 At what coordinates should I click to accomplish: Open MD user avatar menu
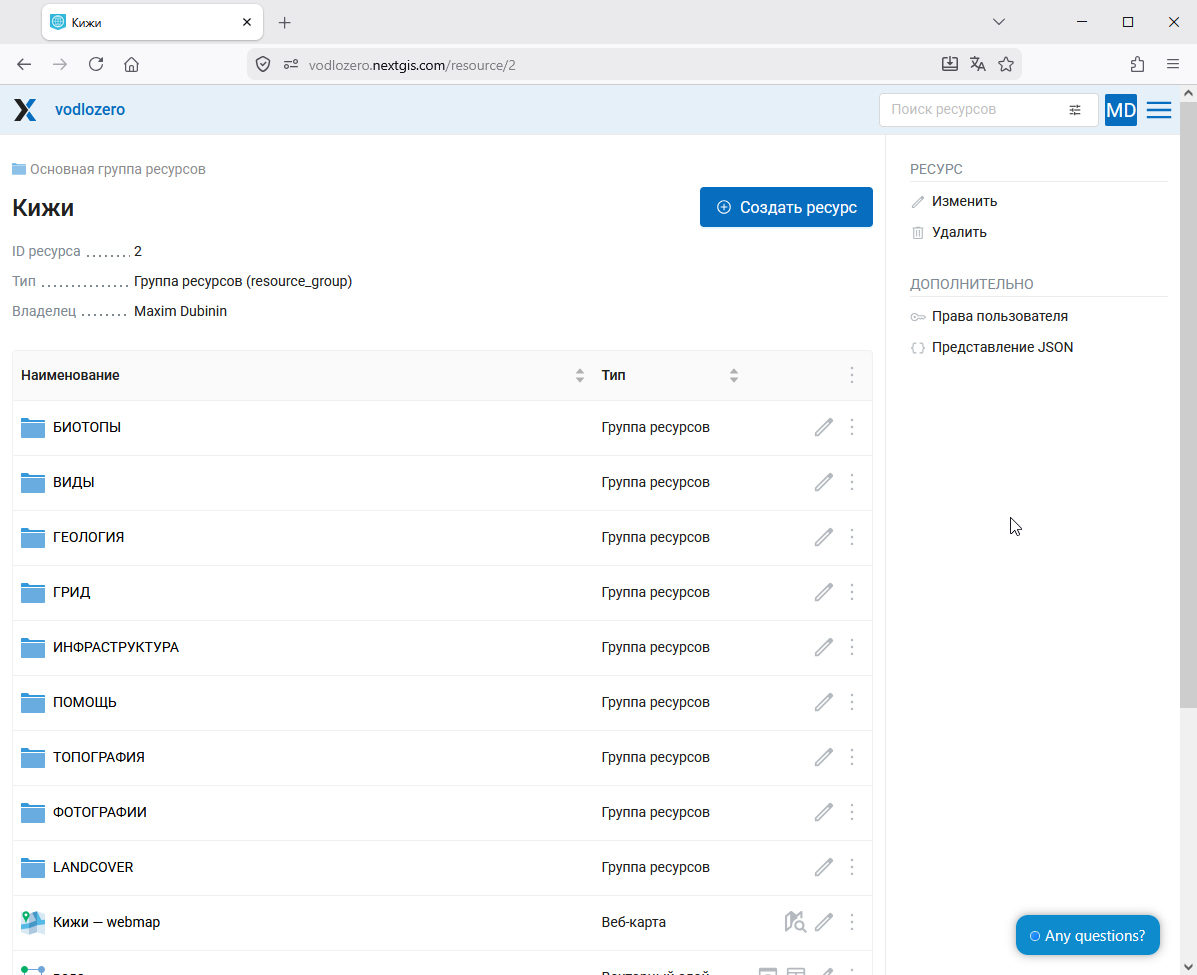click(x=1121, y=110)
